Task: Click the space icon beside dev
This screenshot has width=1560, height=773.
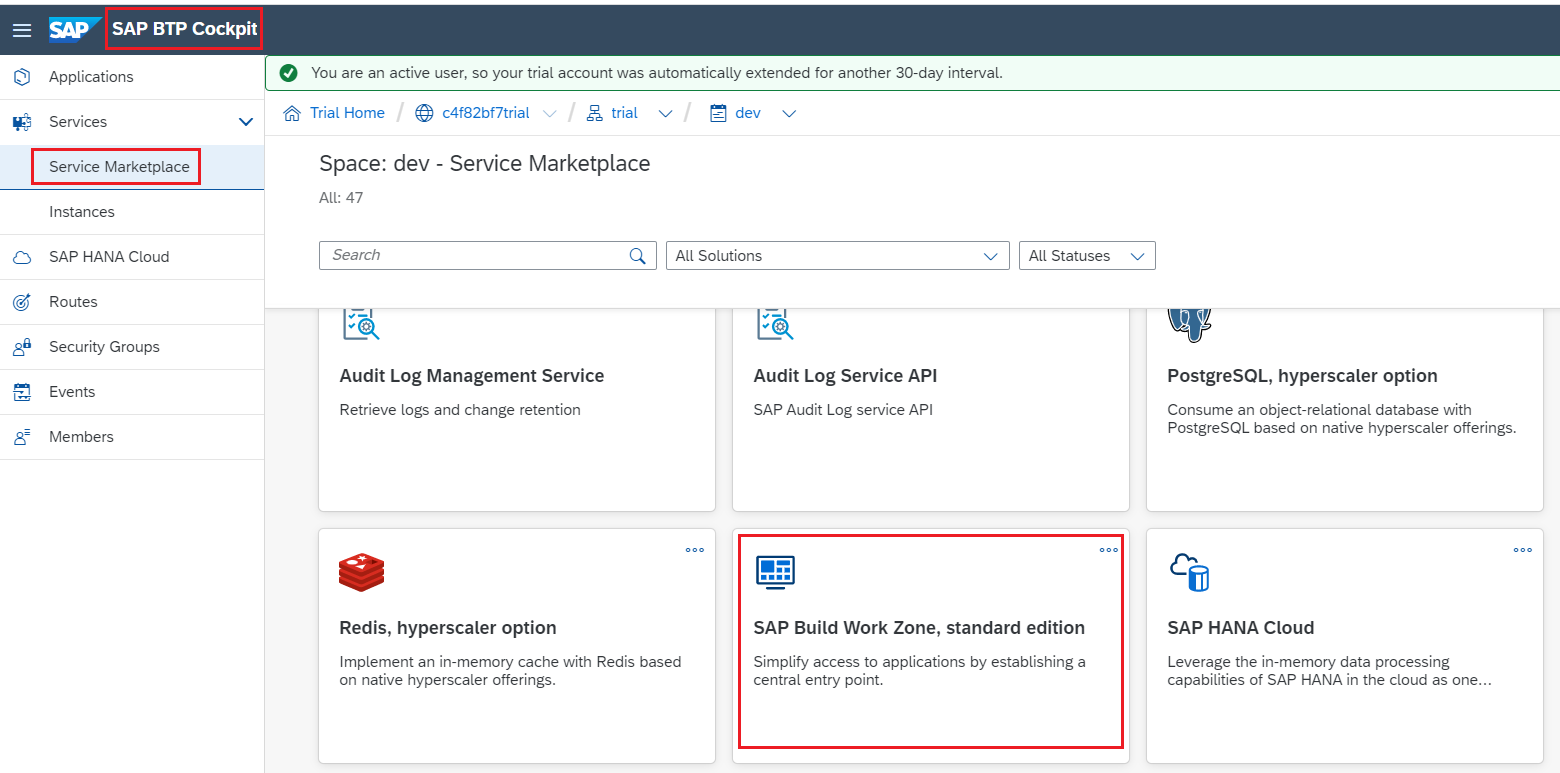Action: [x=717, y=113]
